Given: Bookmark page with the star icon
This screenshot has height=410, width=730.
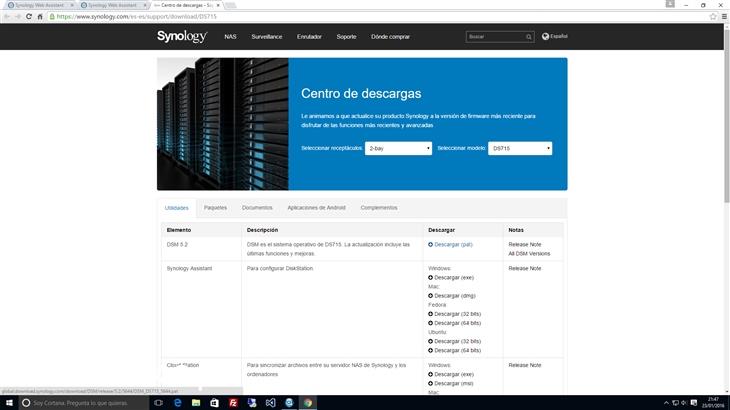Looking at the screenshot, I should 709,16.
